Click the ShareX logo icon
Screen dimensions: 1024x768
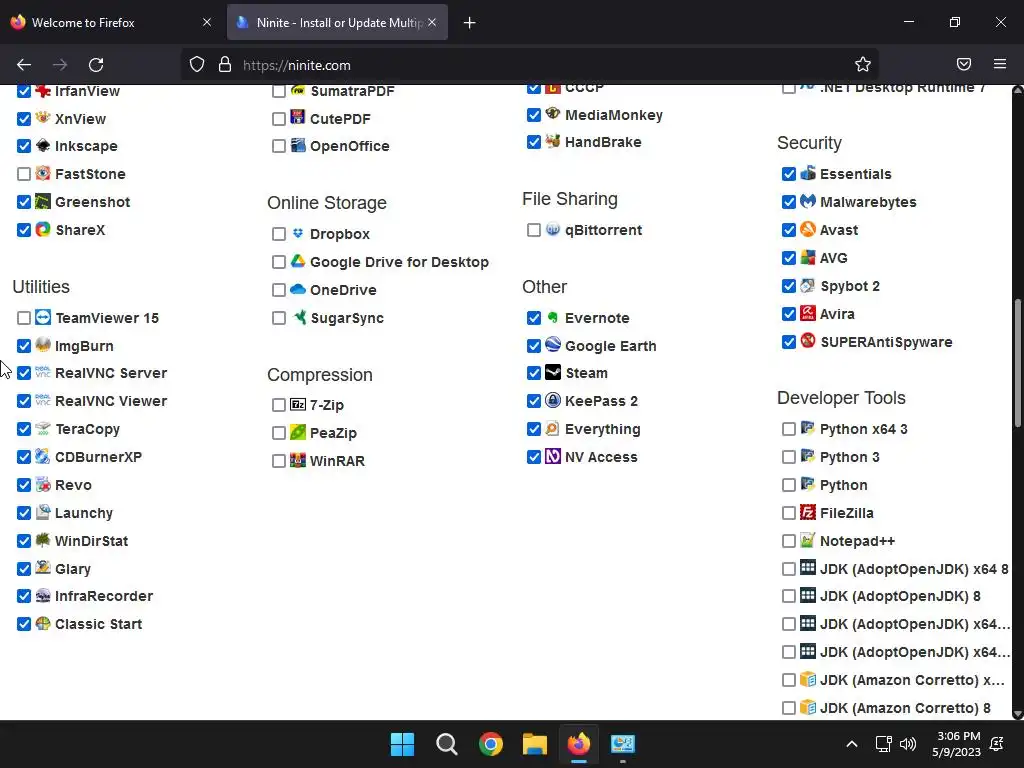point(43,229)
